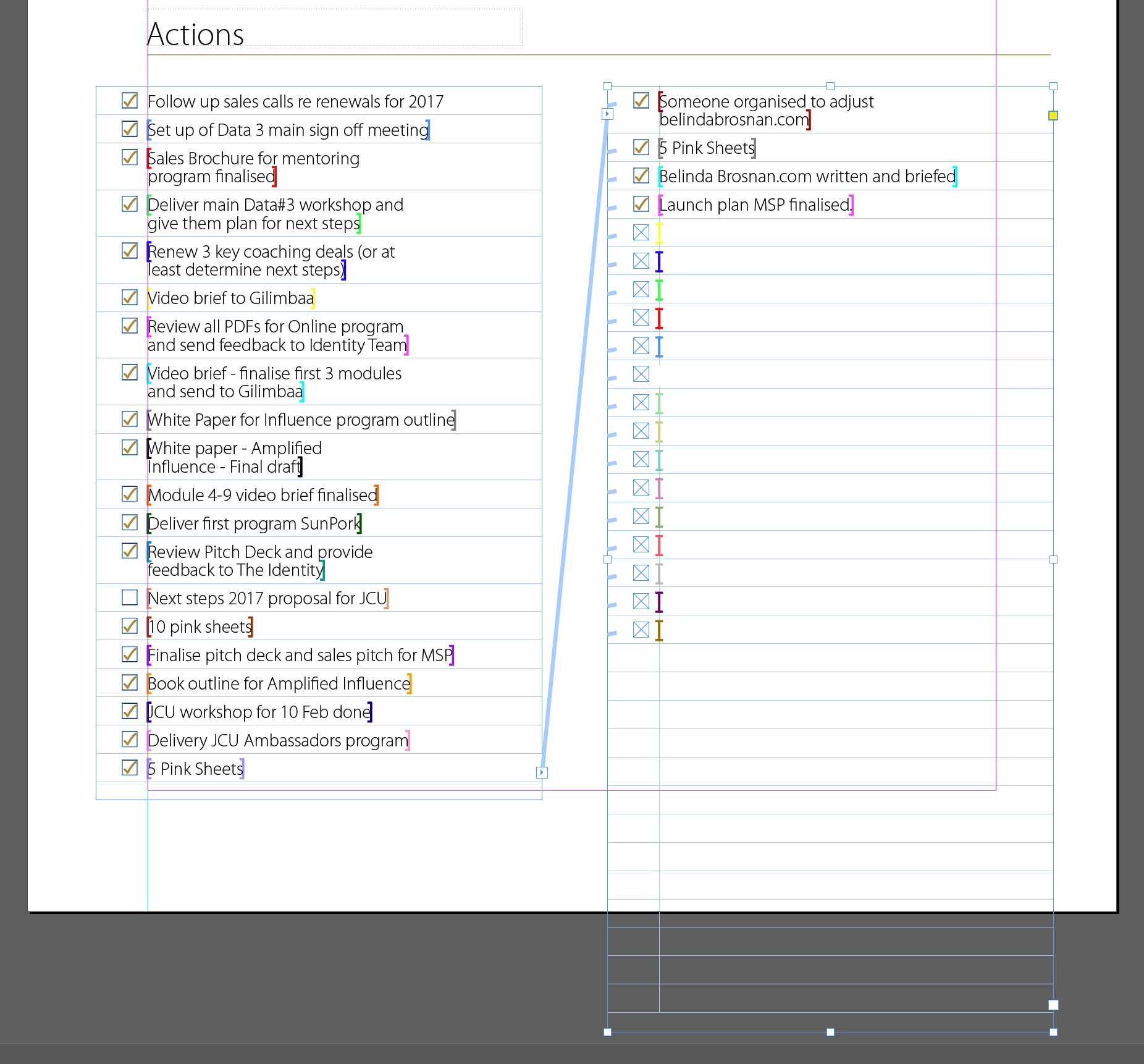Click the dark blue-bracket empty cell placeholder box

point(641,261)
